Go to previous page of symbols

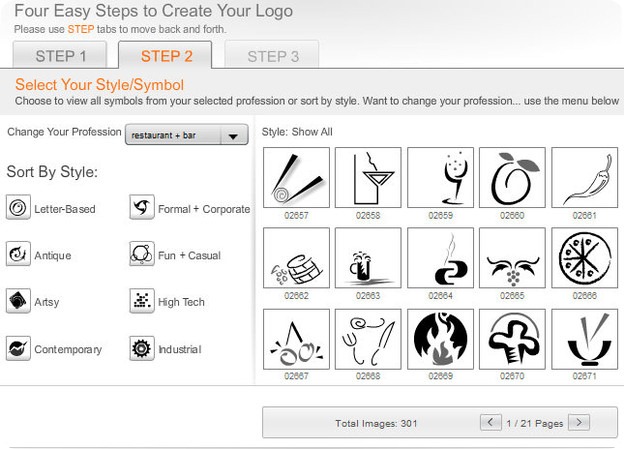490,423
